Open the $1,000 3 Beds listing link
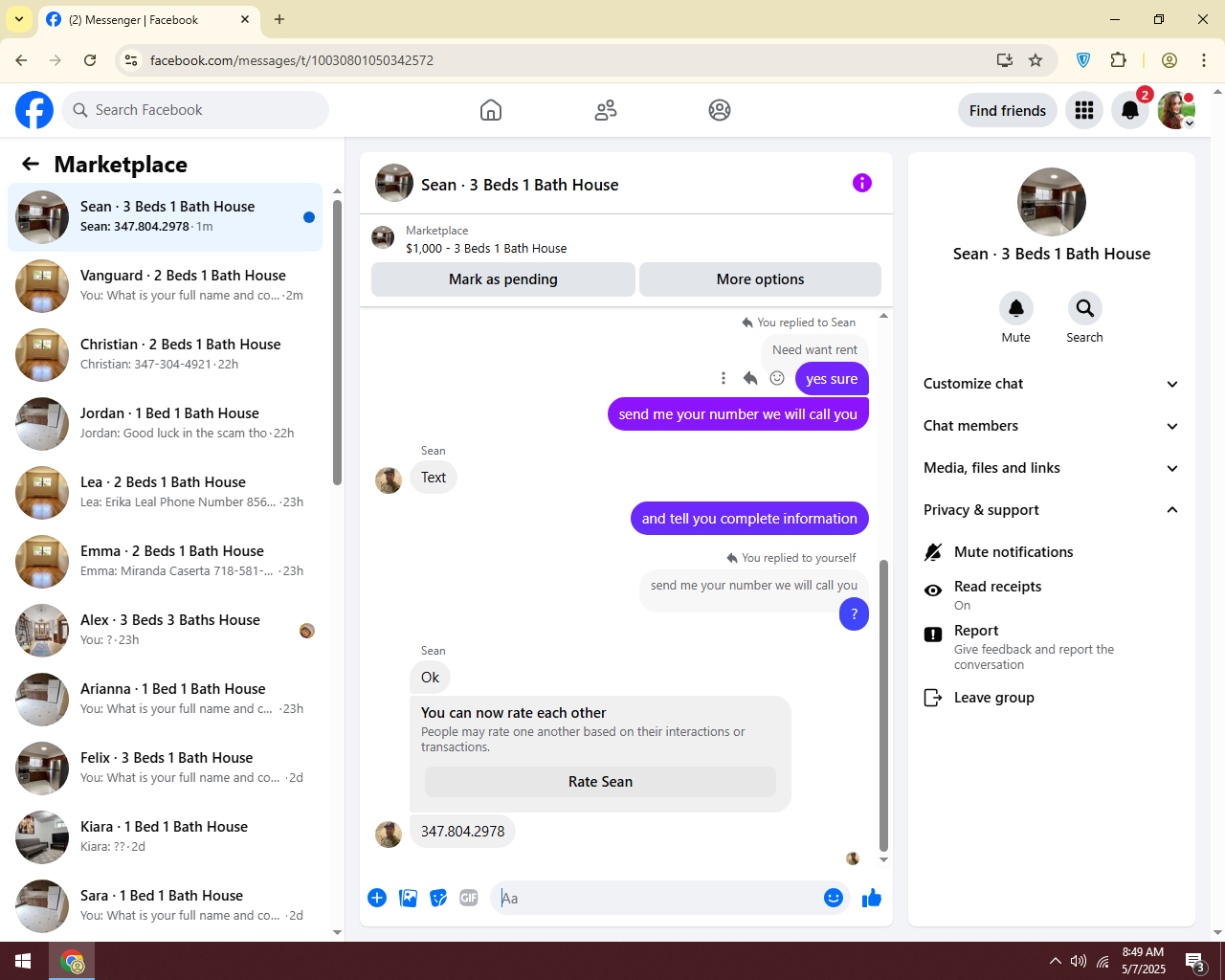This screenshot has height=980, width=1225. [x=486, y=248]
